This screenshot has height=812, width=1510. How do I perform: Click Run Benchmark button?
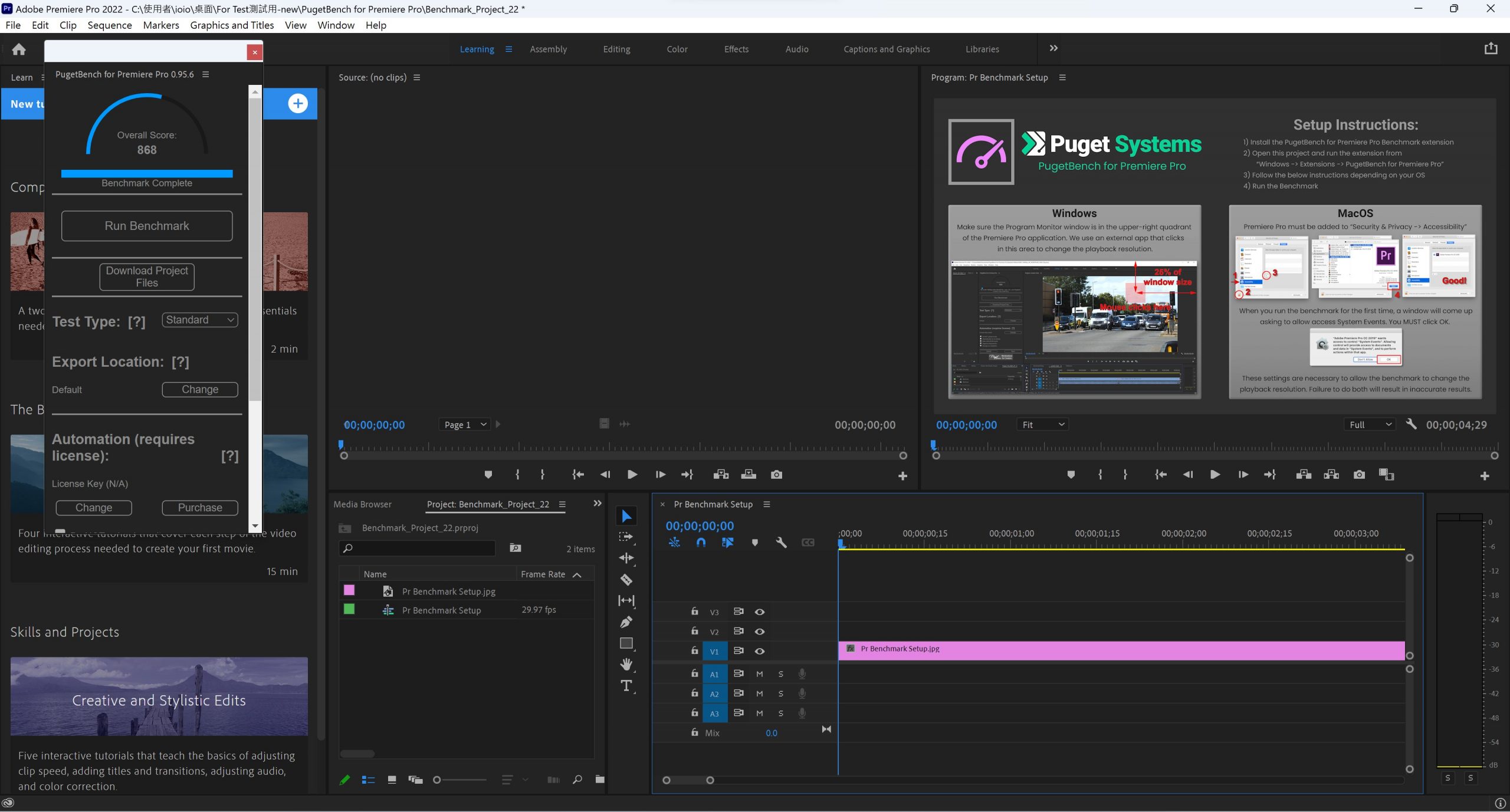point(147,226)
